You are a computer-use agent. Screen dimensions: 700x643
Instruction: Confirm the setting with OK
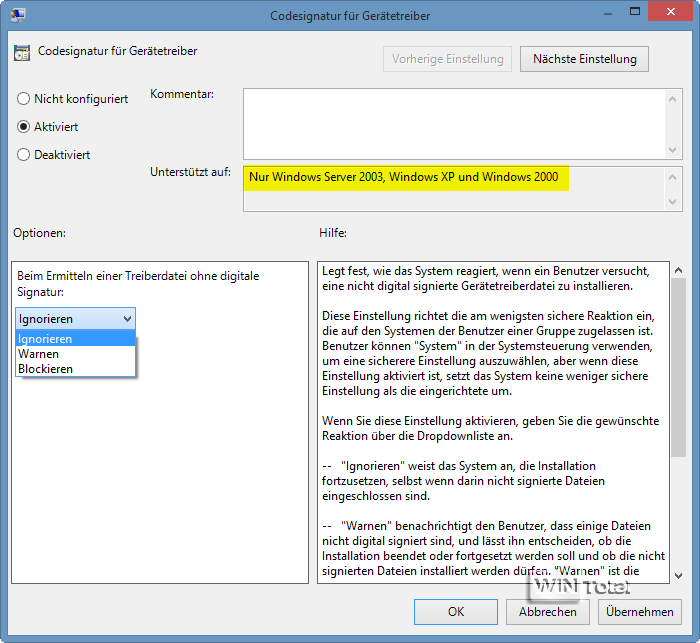point(455,611)
